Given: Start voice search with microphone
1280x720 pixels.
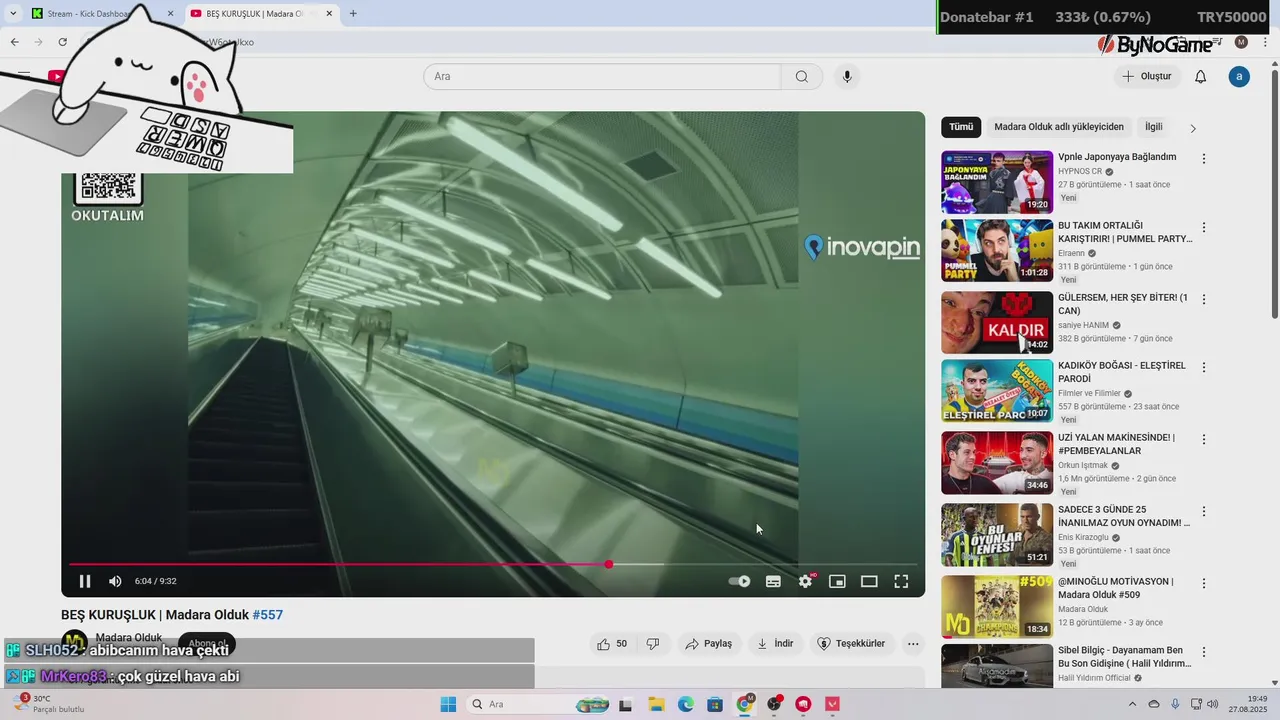Looking at the screenshot, I should coord(847,76).
